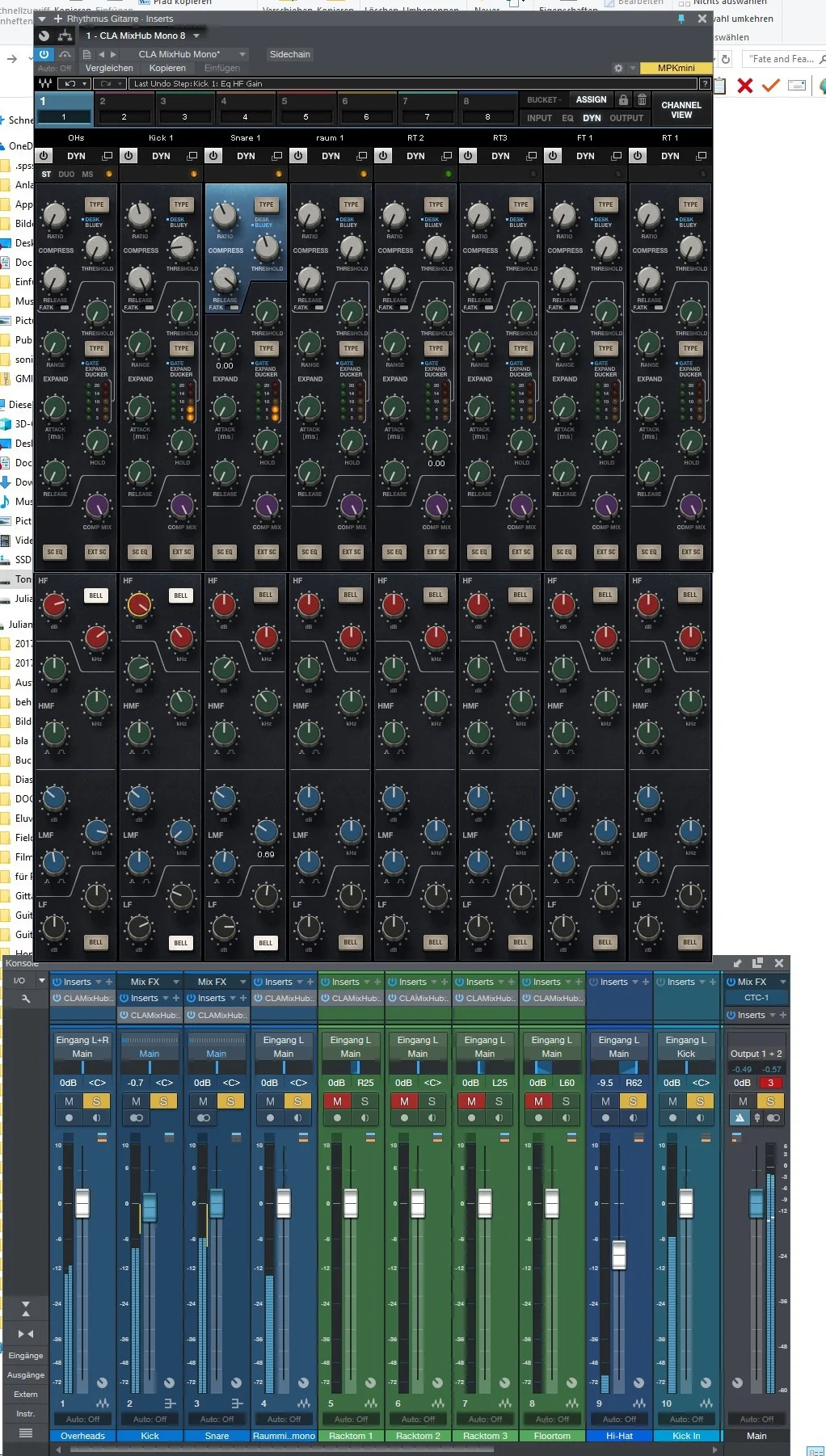
Task: Select the Floortom channel name label
Action: (552, 1436)
